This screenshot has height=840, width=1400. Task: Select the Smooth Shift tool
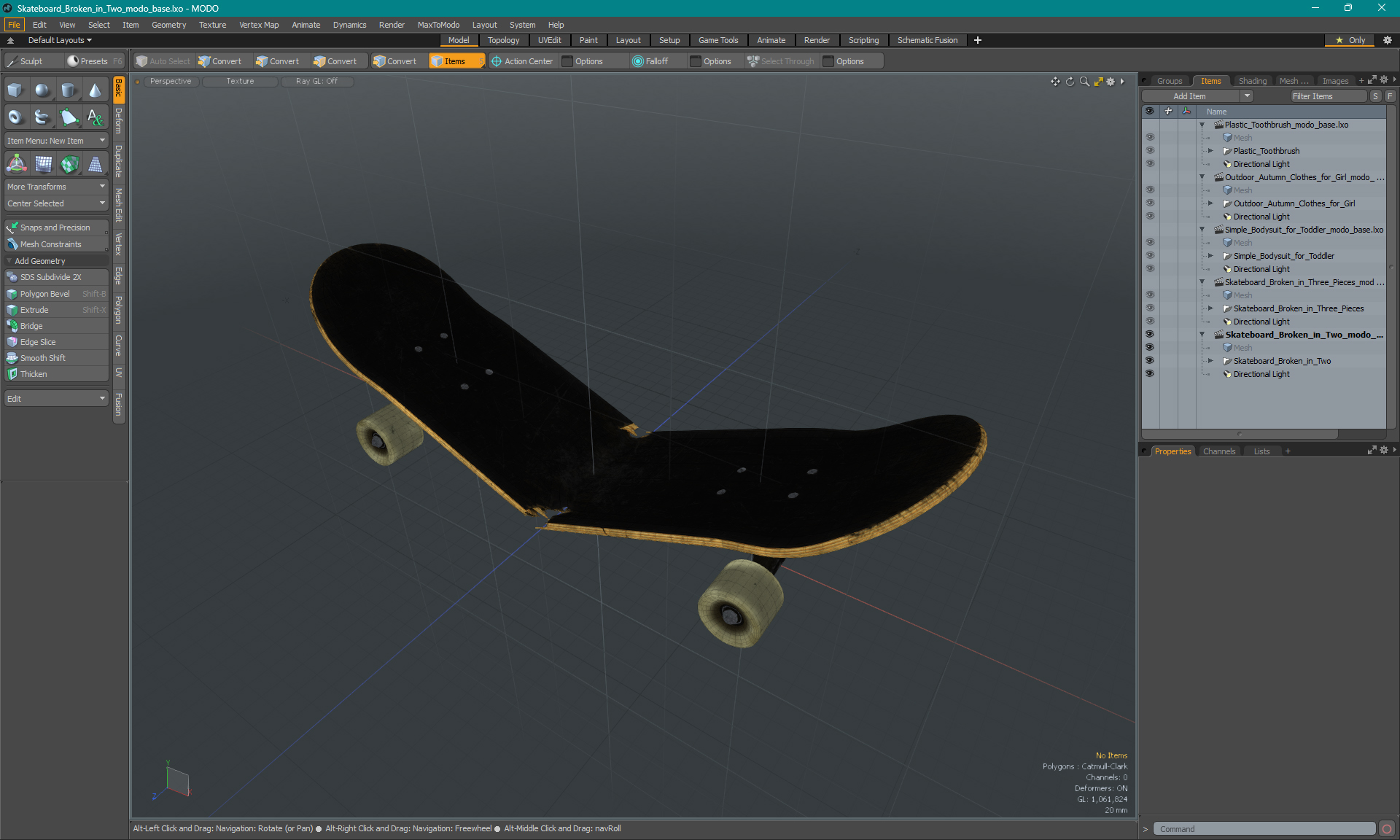pyautogui.click(x=43, y=357)
